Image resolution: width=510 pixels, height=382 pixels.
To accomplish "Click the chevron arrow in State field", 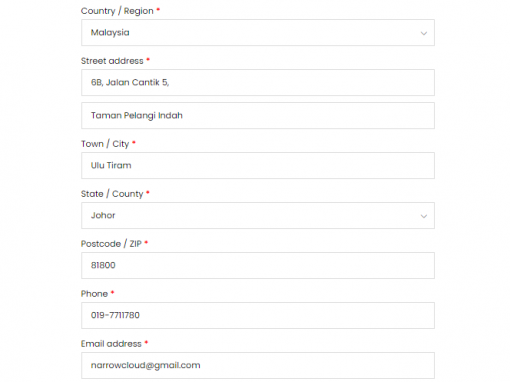I will tap(424, 216).
